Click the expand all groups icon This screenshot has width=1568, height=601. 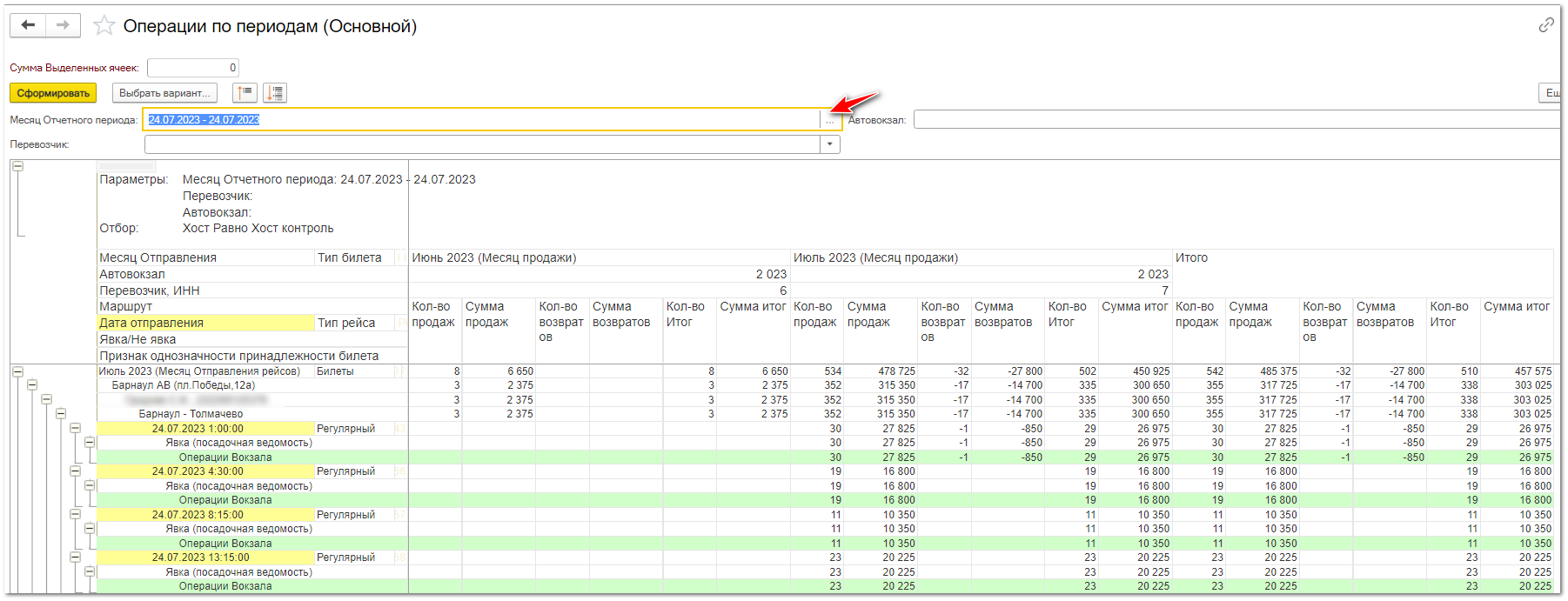click(x=275, y=93)
